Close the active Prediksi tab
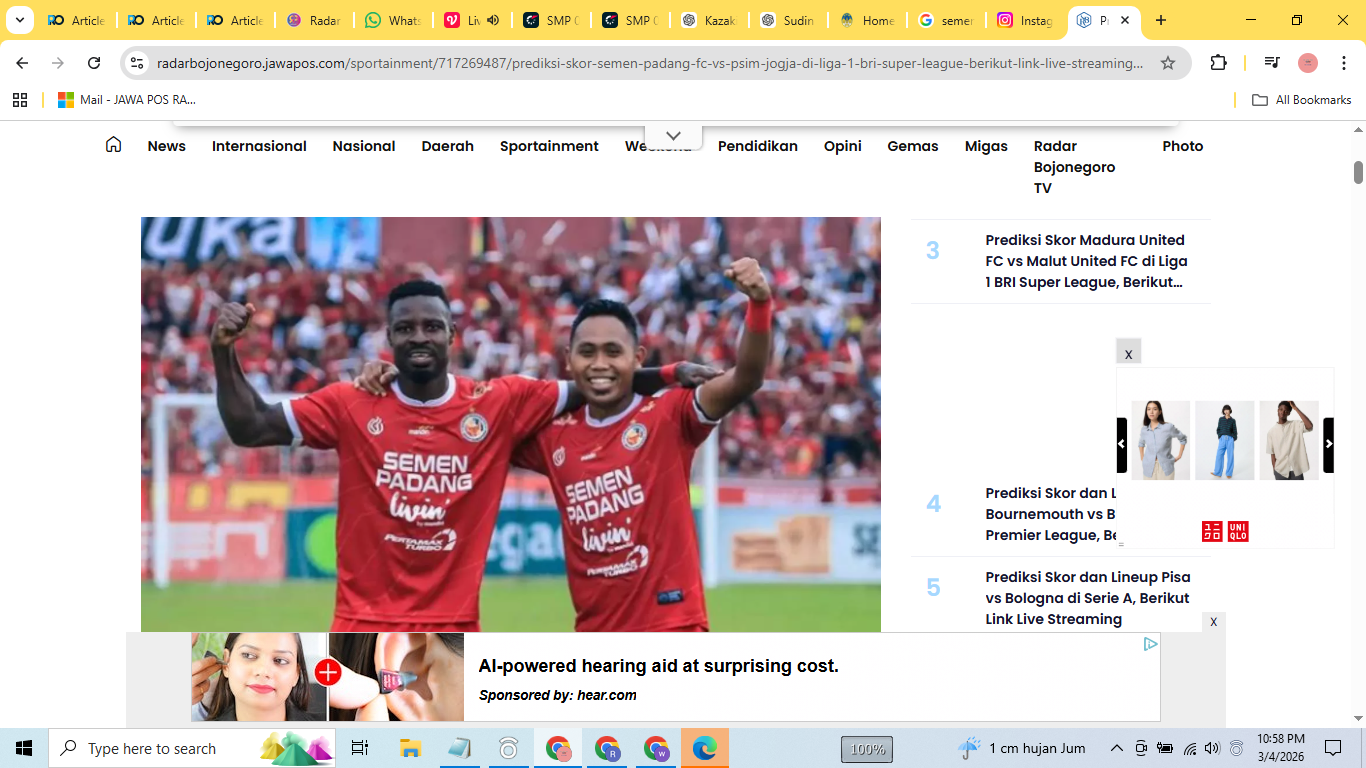1366x768 pixels. (x=1125, y=20)
